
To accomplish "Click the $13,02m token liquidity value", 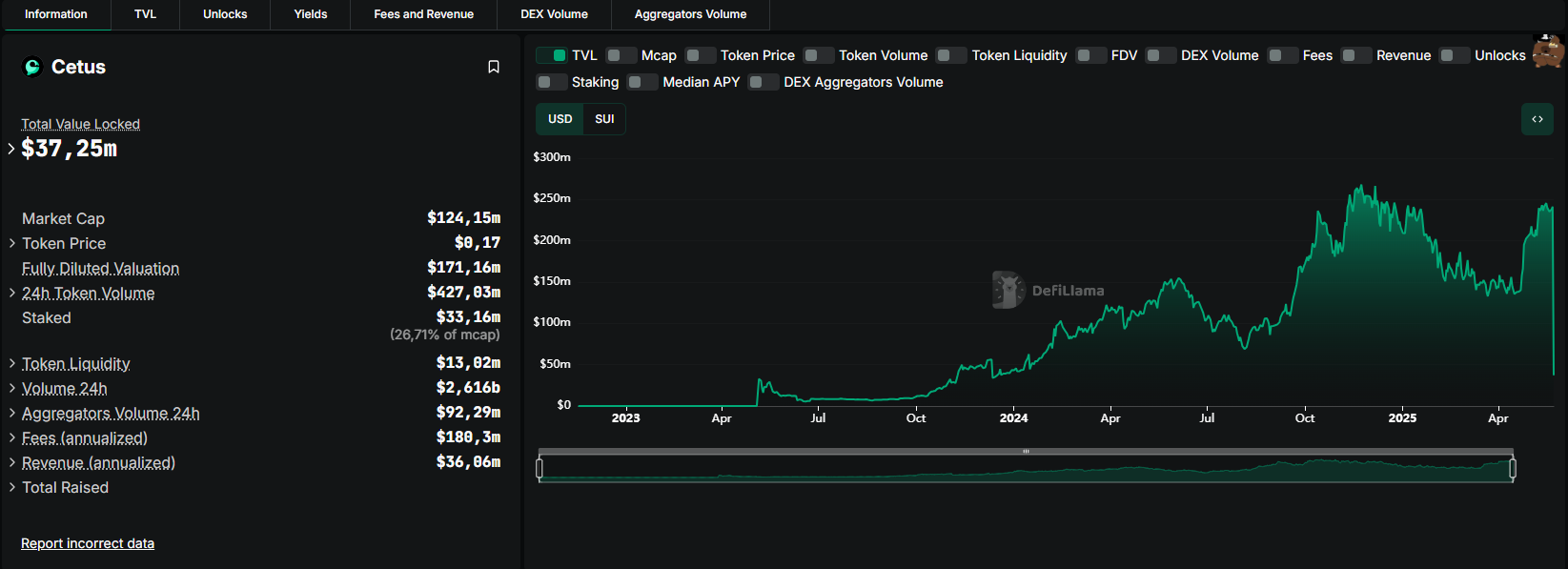I will pyautogui.click(x=469, y=363).
